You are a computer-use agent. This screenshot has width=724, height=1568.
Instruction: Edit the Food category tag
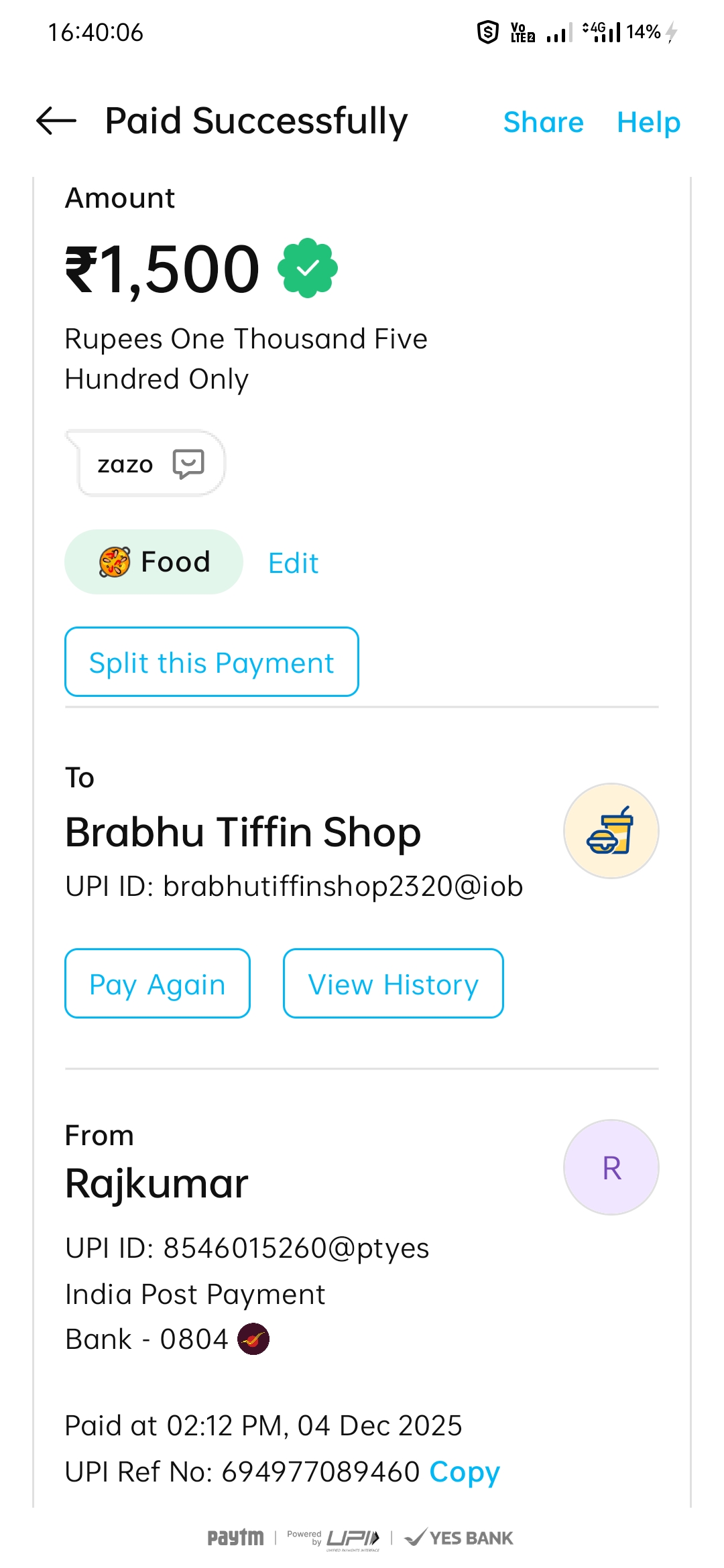pos(293,564)
